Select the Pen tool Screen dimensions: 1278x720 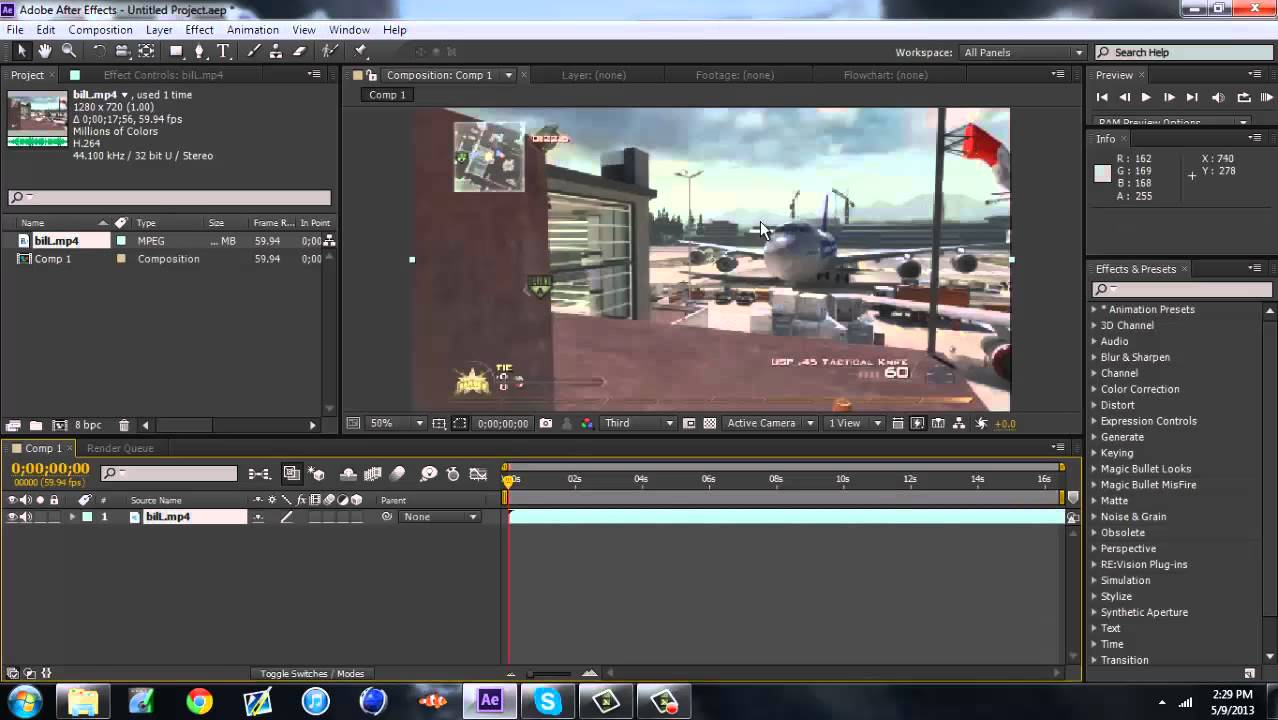pyautogui.click(x=200, y=52)
